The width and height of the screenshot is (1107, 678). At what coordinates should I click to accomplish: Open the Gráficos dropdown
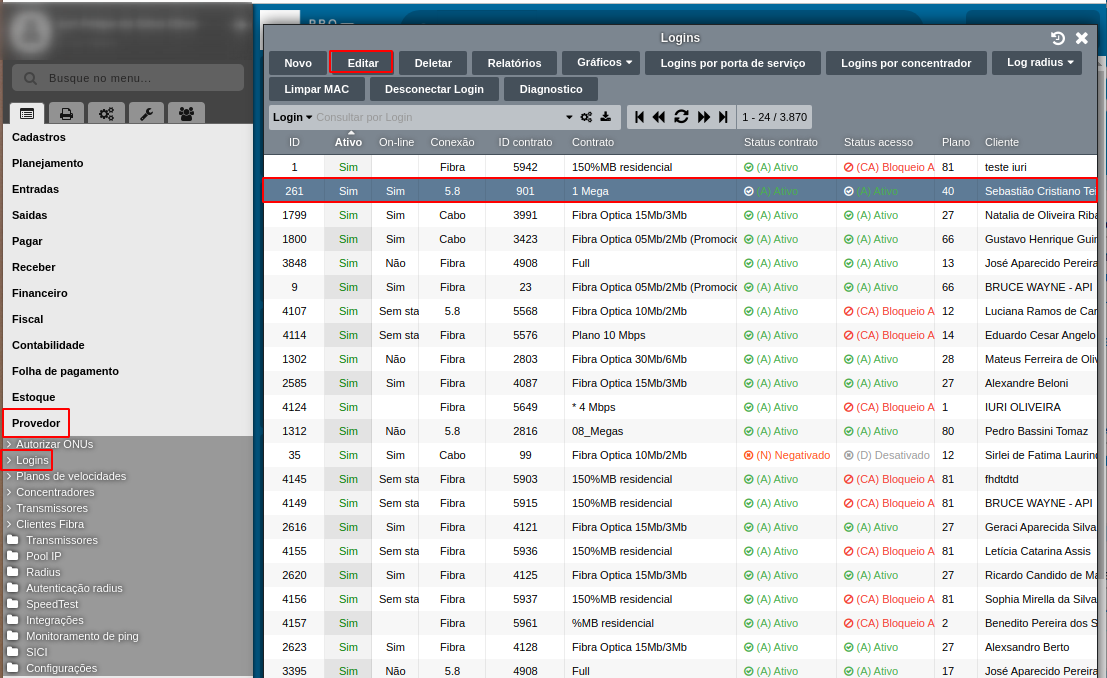coord(605,63)
